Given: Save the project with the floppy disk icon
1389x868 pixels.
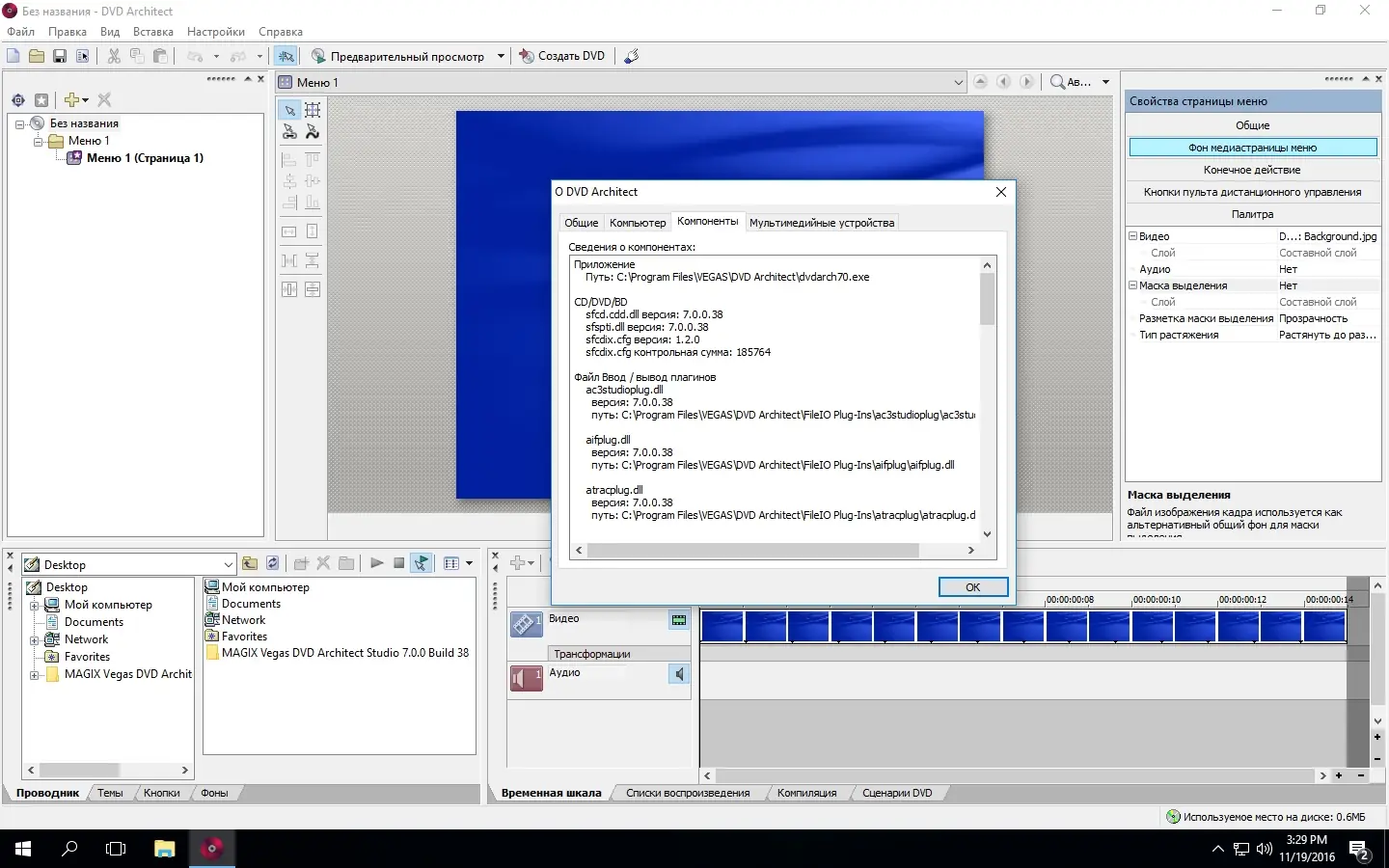Looking at the screenshot, I should (x=60, y=56).
